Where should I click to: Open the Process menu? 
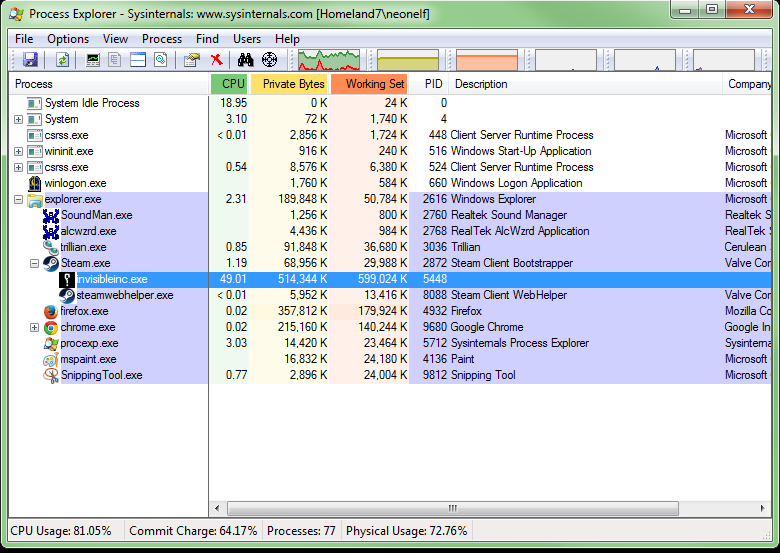coord(161,39)
